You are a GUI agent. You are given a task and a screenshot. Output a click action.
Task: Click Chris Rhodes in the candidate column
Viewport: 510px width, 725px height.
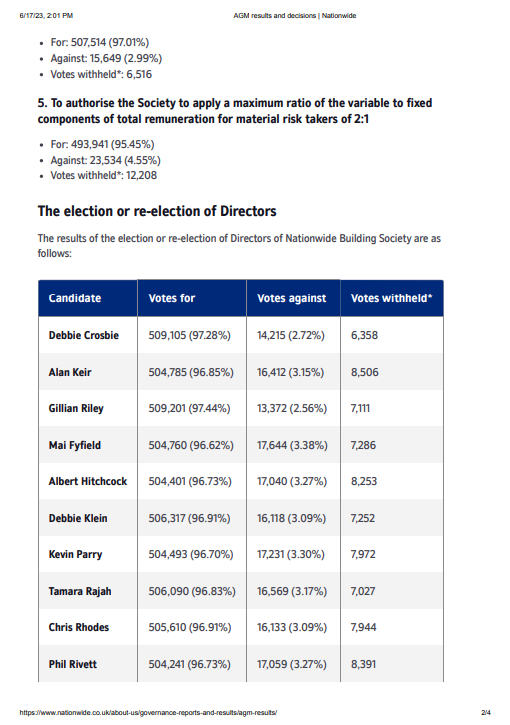point(79,627)
